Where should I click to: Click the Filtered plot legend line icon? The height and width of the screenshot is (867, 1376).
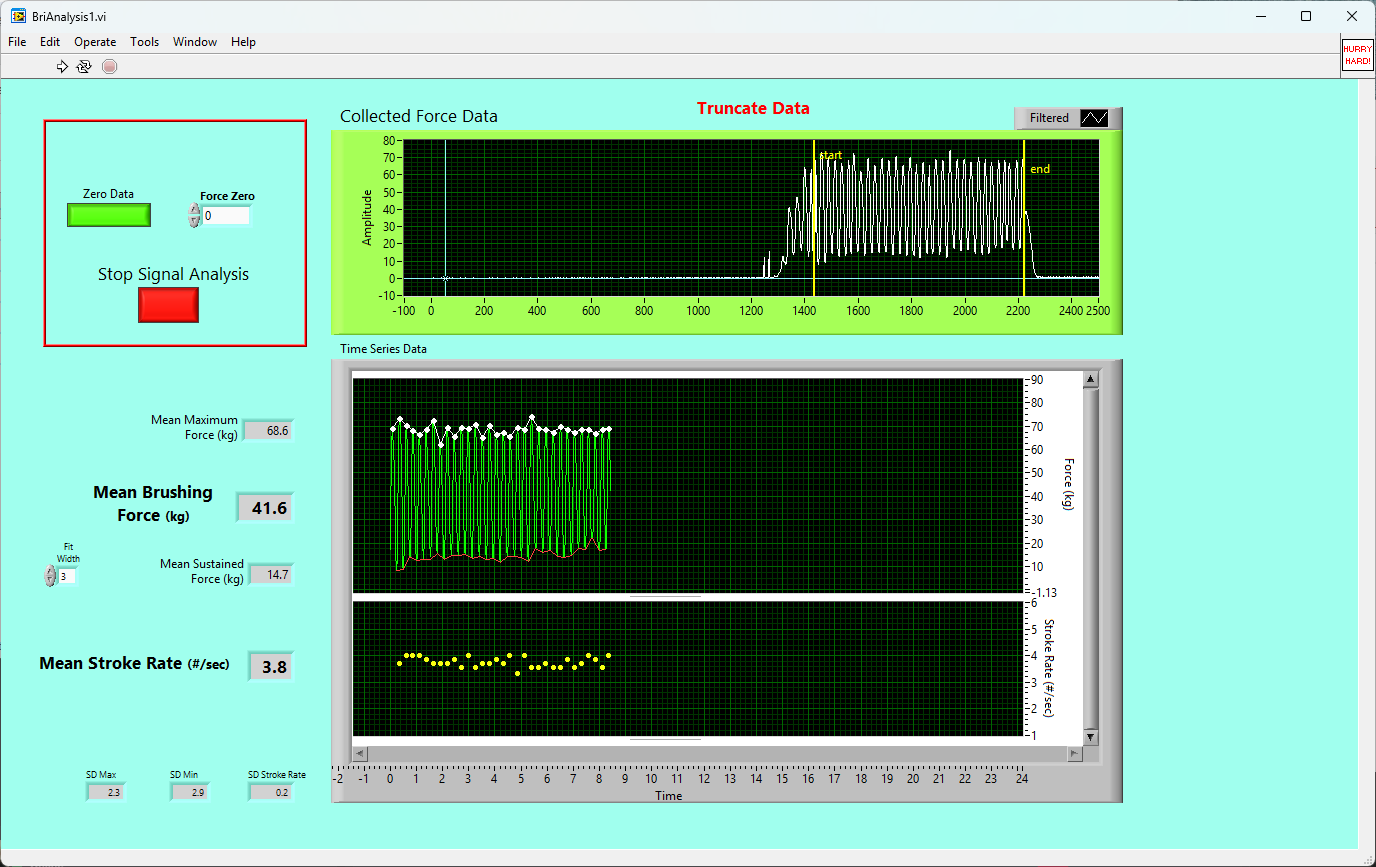click(1095, 118)
